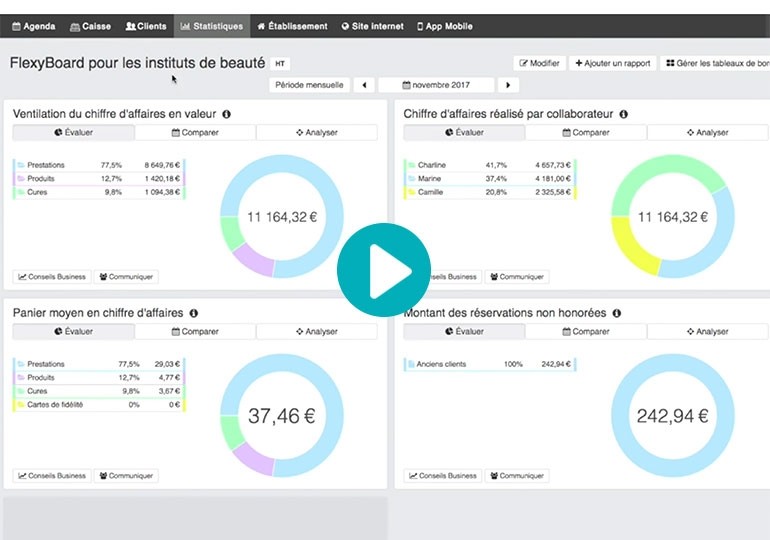
Task: Click info icon beside Montant des réservations non honorées
Action: coord(617,313)
